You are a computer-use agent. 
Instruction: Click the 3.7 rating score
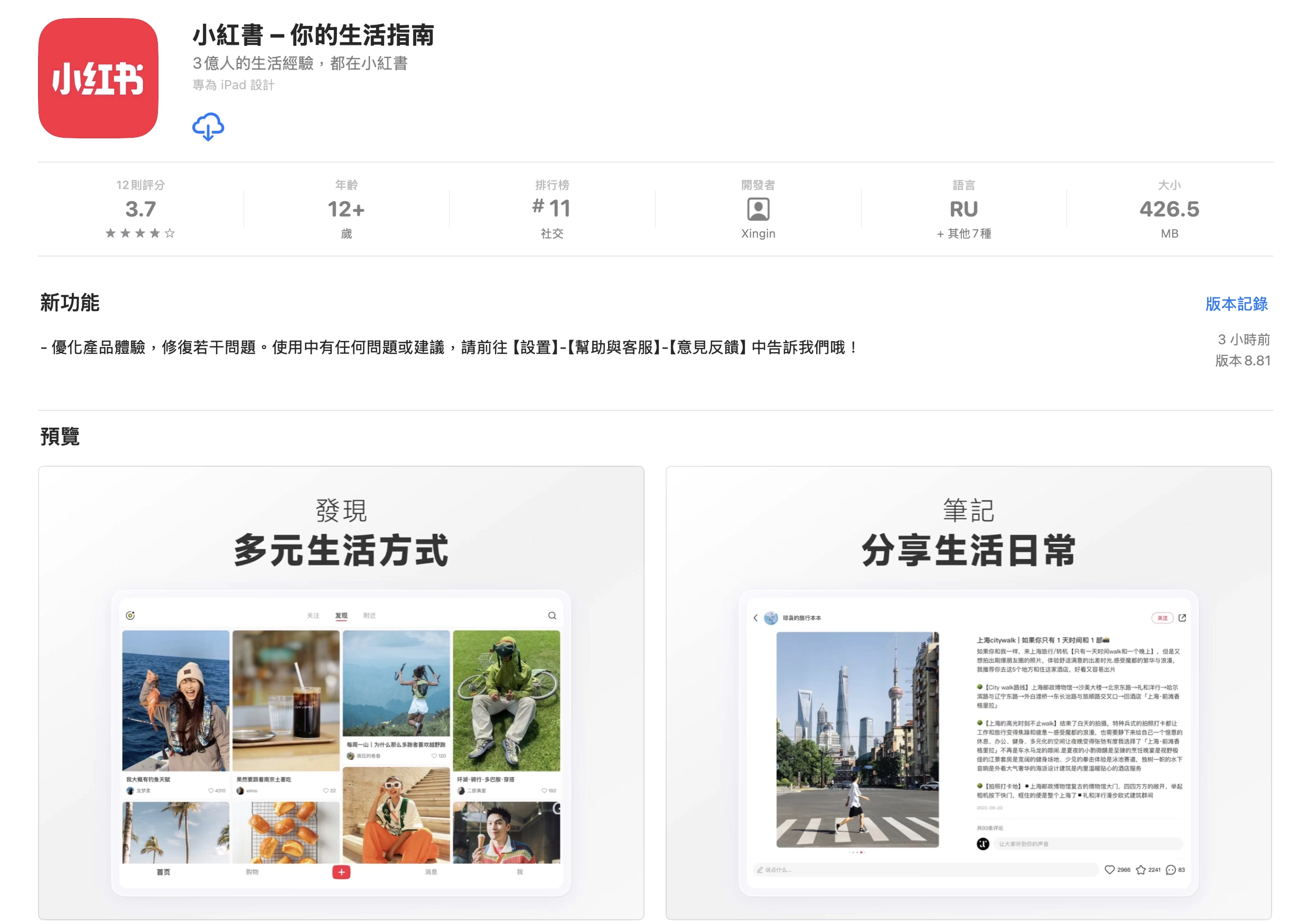pyautogui.click(x=140, y=209)
